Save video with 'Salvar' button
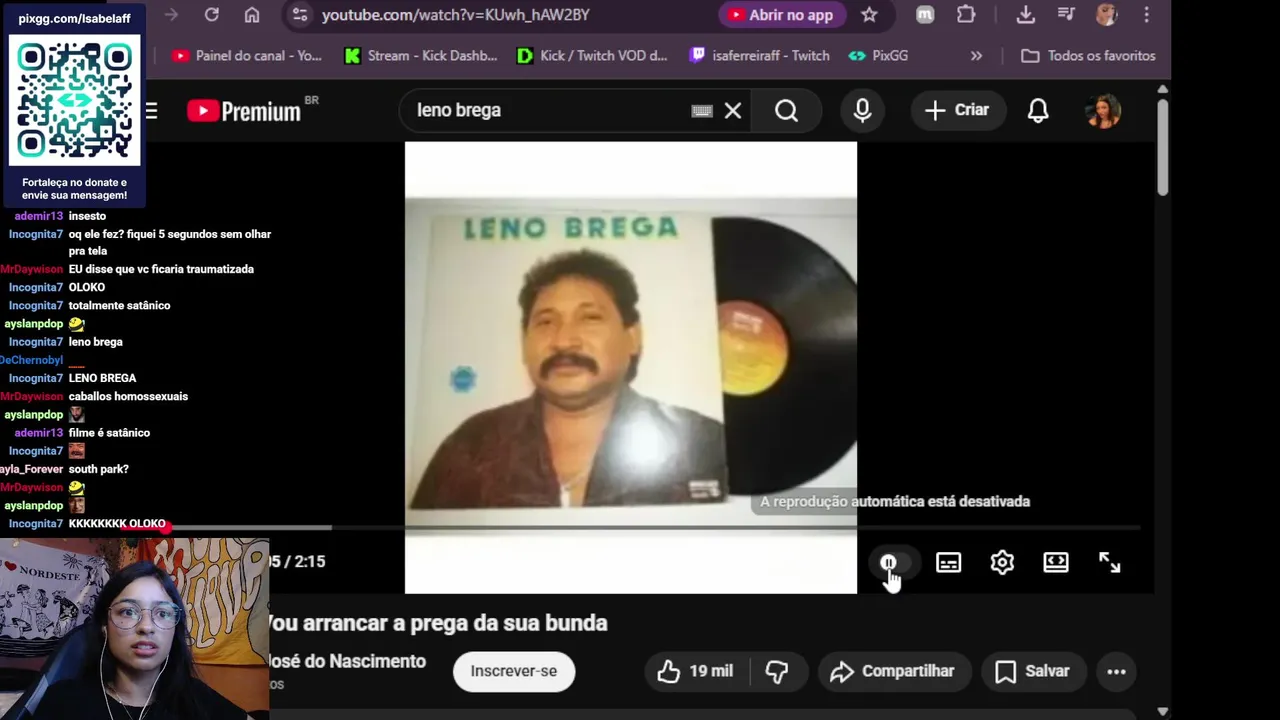 point(1033,672)
